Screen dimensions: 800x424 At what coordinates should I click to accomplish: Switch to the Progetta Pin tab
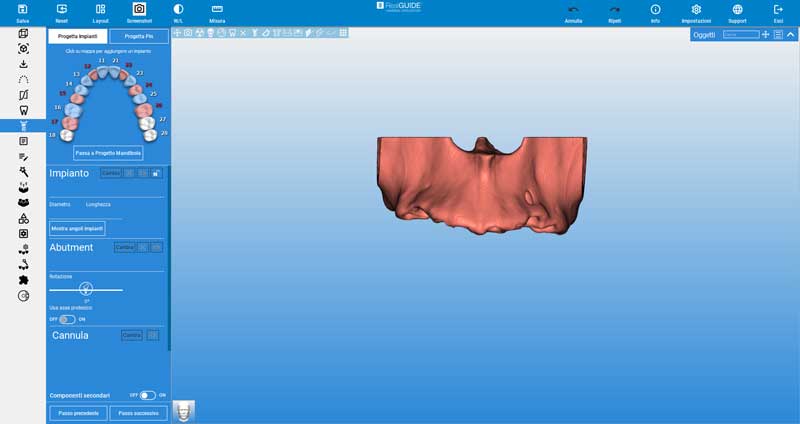pos(138,36)
